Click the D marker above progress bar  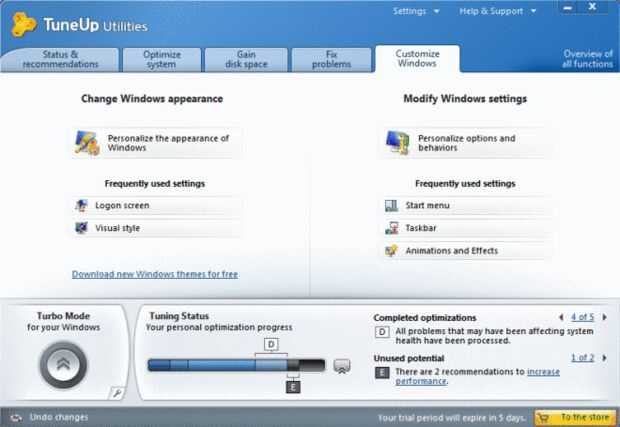coord(271,345)
